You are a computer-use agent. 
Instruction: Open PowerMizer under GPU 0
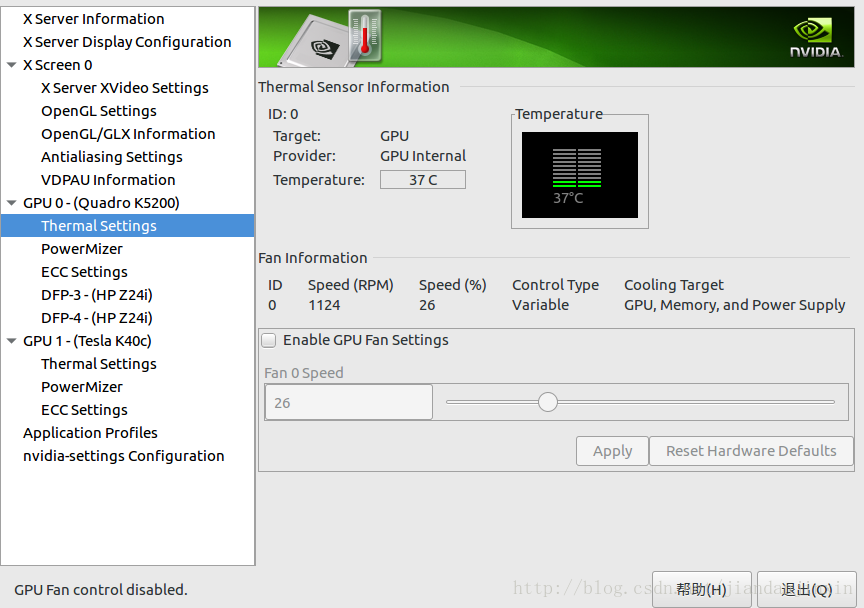pos(82,249)
